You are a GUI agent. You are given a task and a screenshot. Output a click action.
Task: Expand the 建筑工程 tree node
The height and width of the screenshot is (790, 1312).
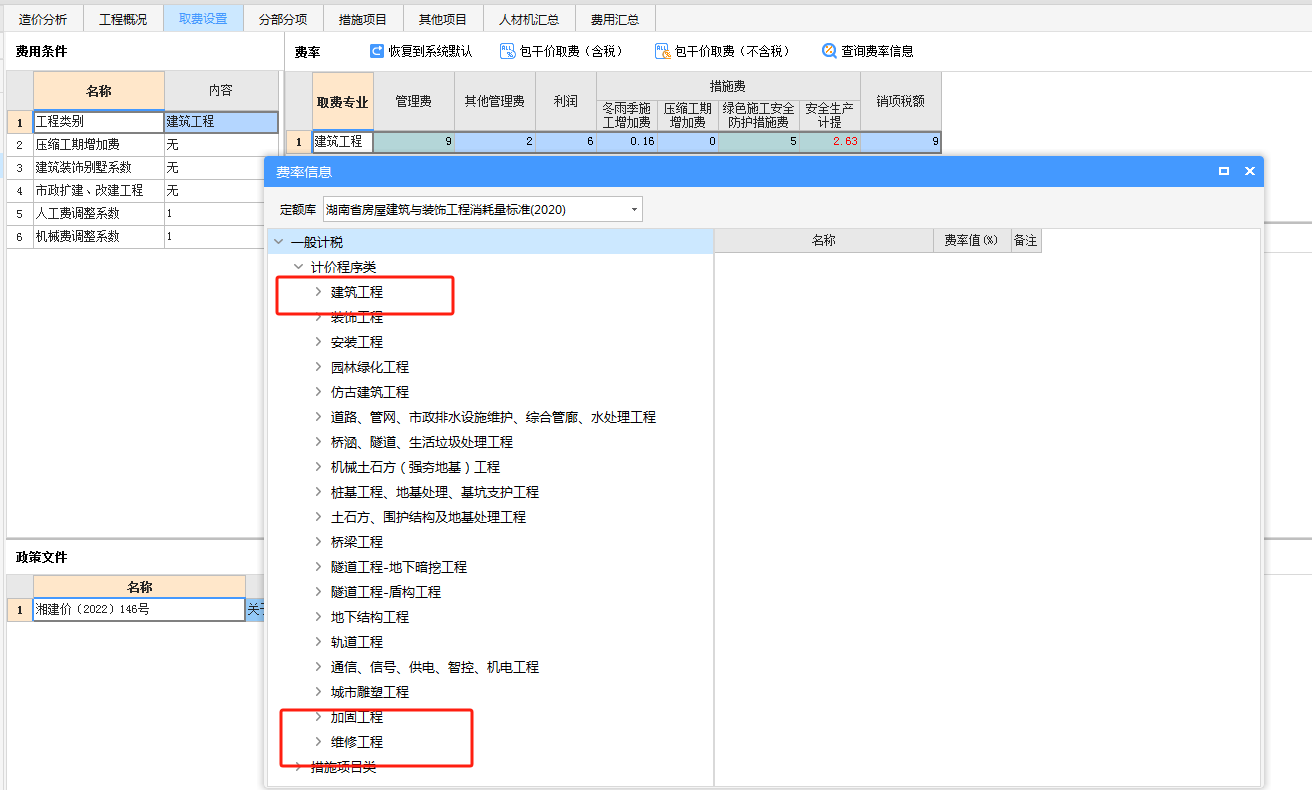point(318,292)
